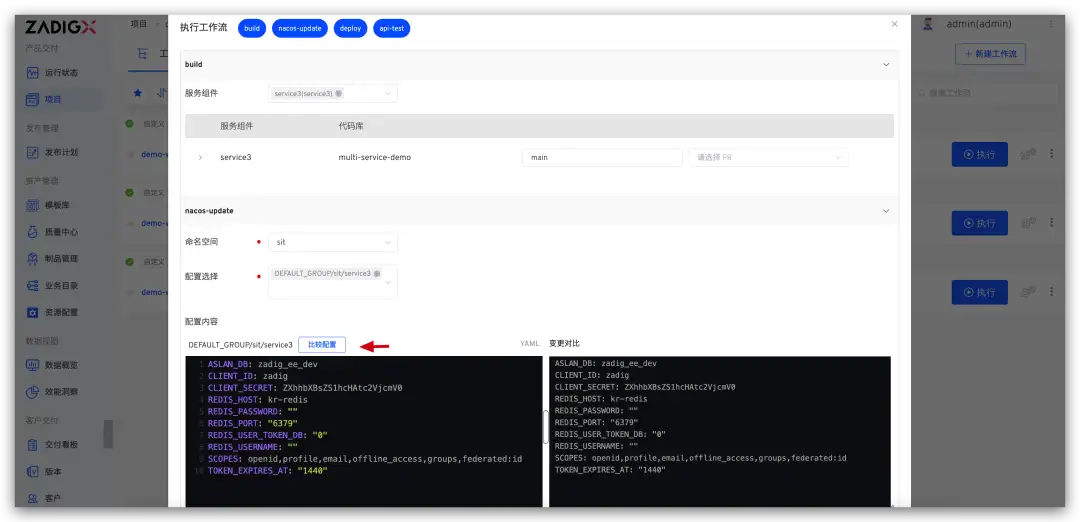Jump to the nacos-update stage tag
Screen dimensions: 1080x522
click(x=300, y=29)
